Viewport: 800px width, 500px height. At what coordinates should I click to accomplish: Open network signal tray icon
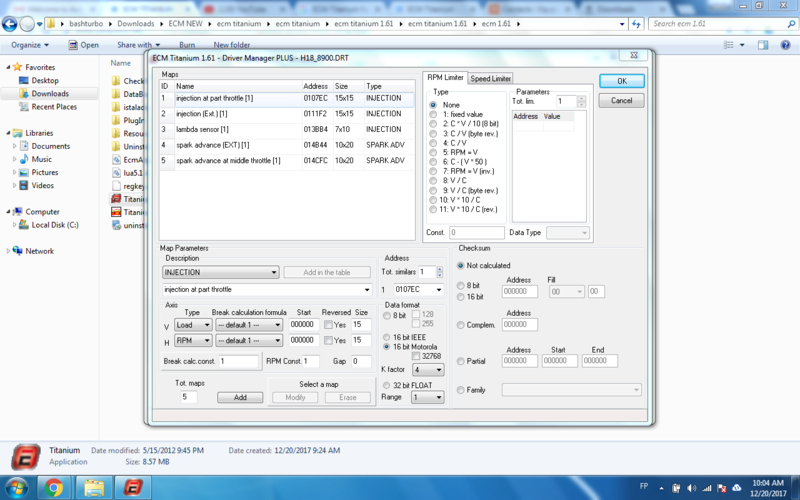coord(707,488)
